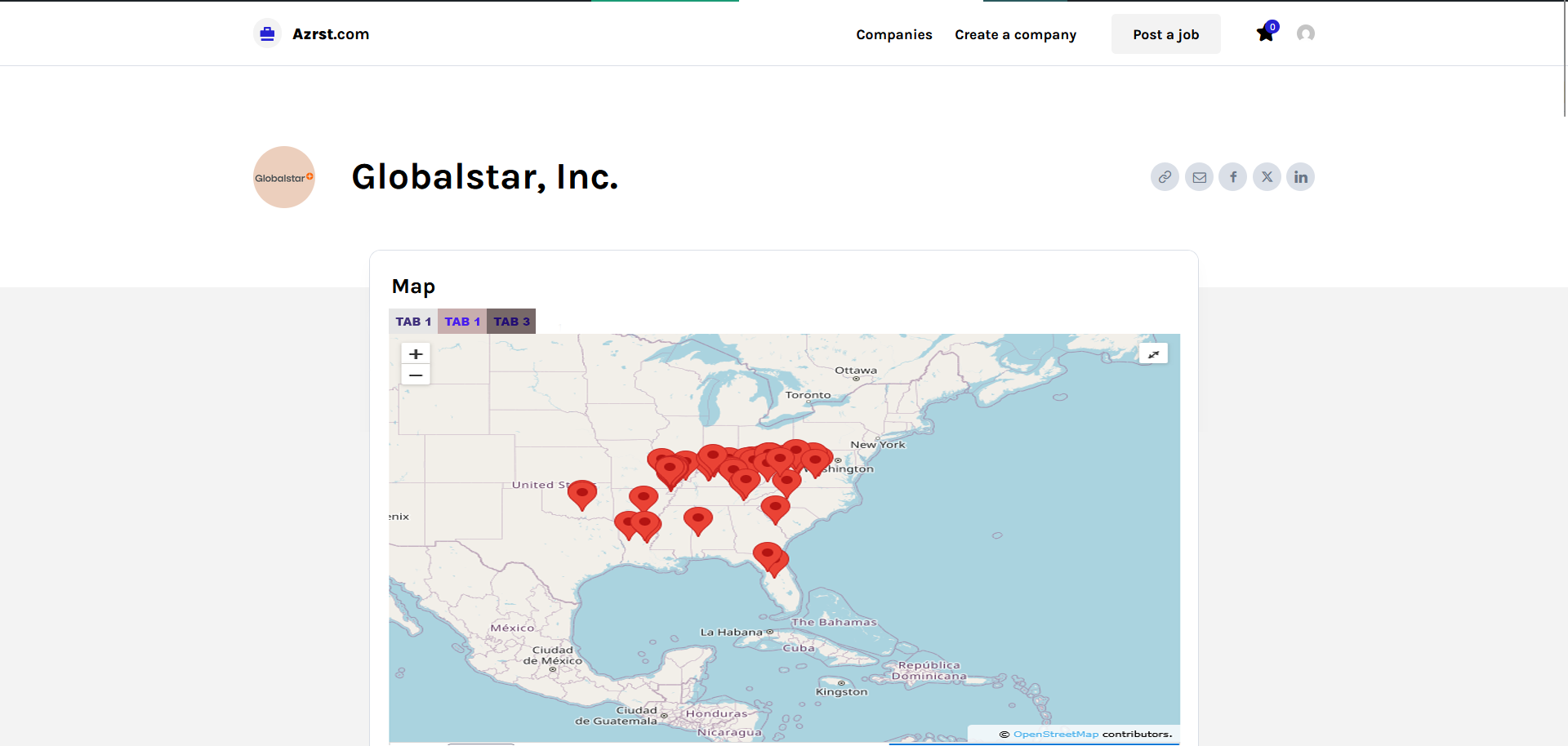Open the OpenStreetMap attribution link
This screenshot has height=746, width=1568.
[x=1056, y=735]
